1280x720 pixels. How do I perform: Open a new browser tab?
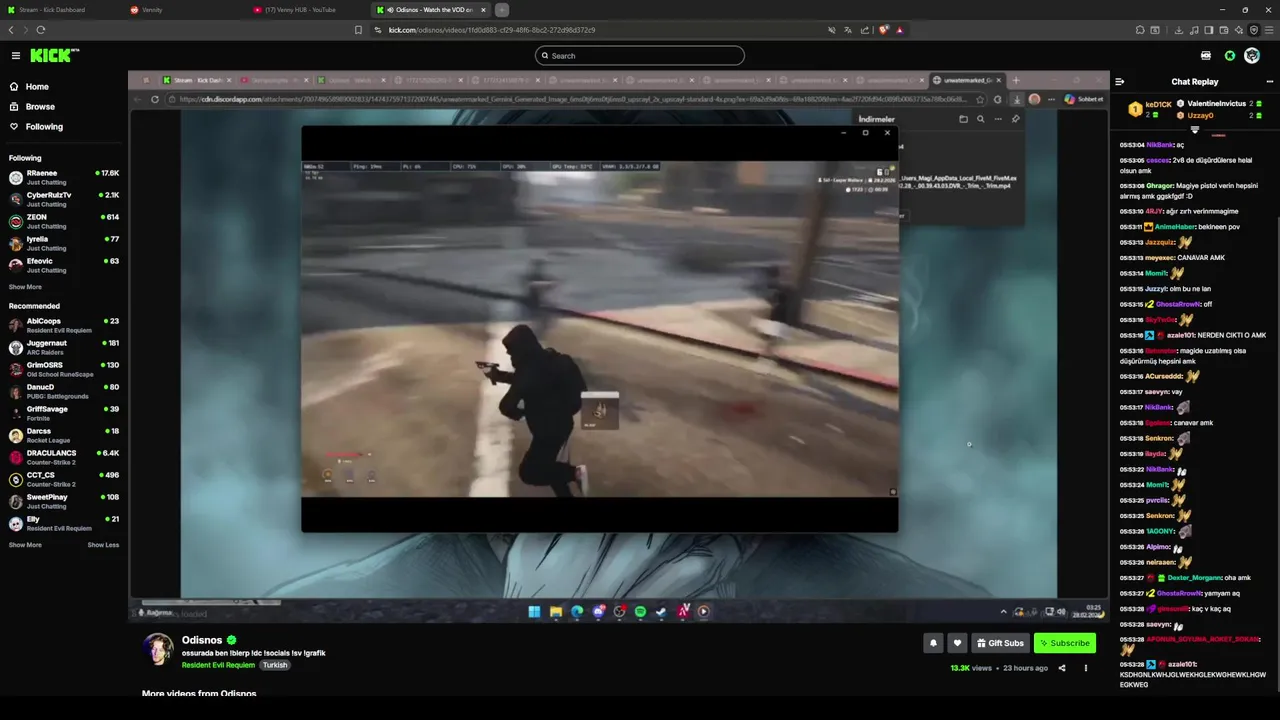pos(502,10)
